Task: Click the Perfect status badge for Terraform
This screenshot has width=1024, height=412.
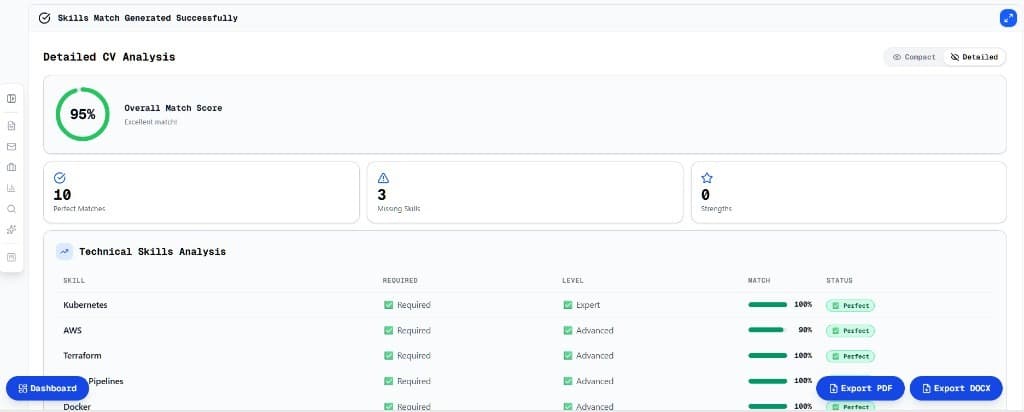Action: [850, 357]
